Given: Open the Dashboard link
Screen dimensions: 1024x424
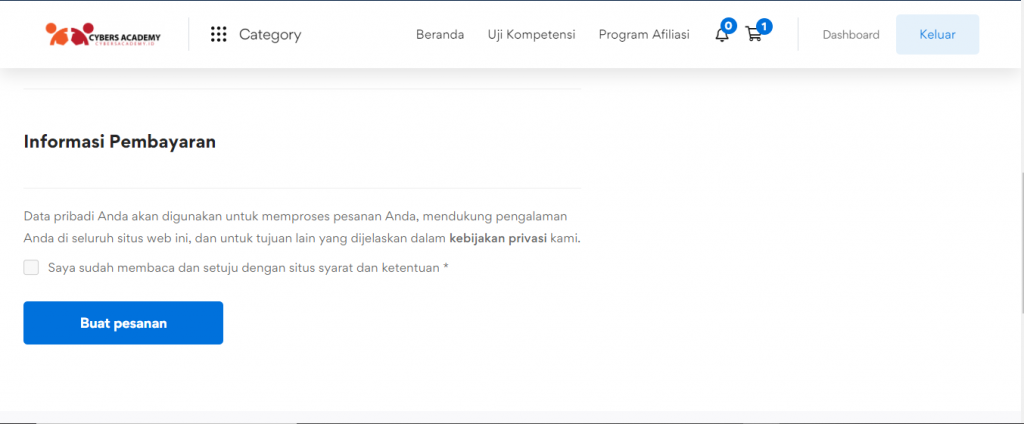Looking at the screenshot, I should tap(851, 35).
